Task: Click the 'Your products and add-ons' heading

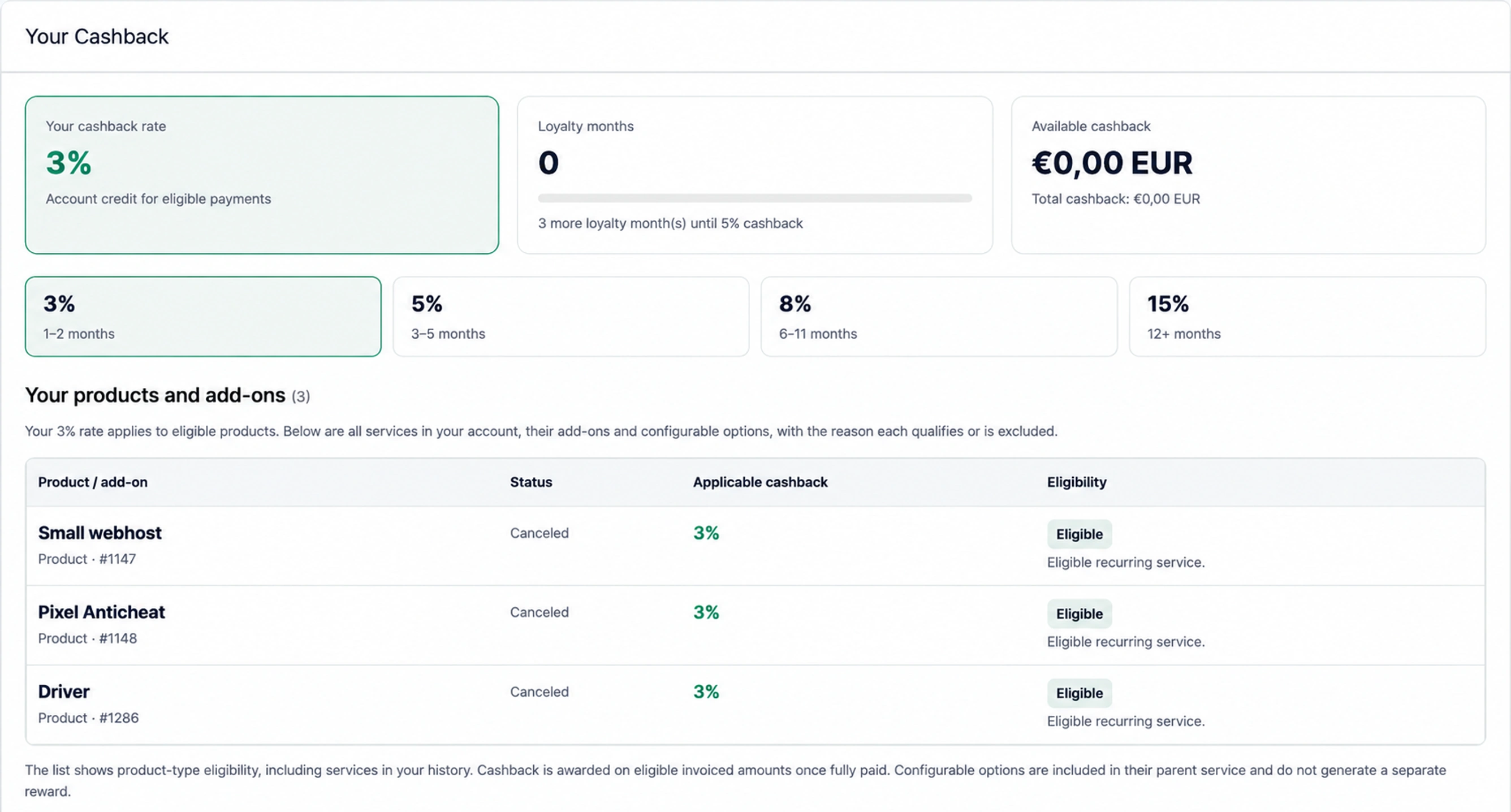Action: pos(156,395)
